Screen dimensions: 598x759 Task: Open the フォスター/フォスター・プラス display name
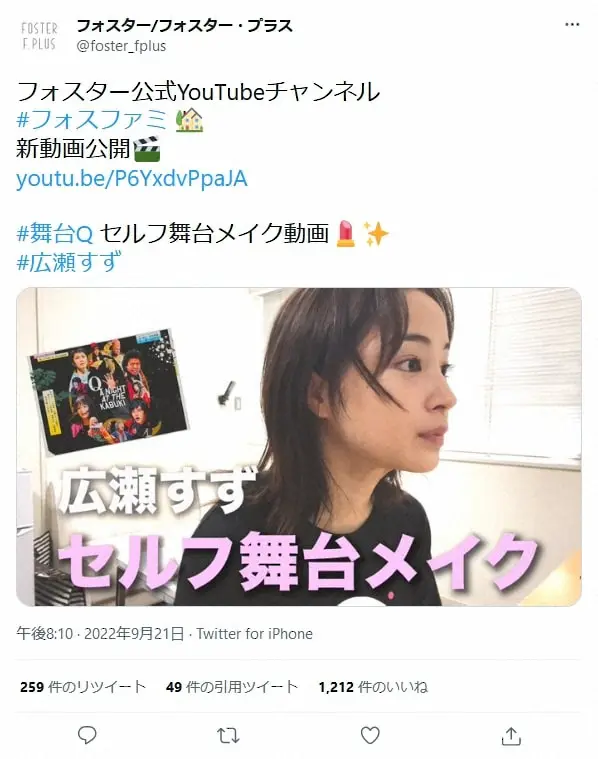(184, 26)
